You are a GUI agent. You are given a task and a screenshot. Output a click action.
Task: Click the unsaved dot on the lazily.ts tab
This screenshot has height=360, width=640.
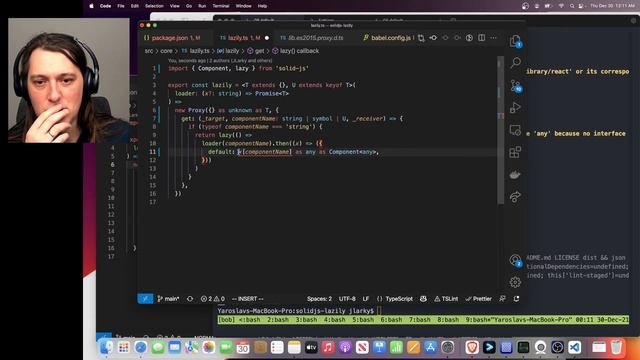[x=267, y=38]
